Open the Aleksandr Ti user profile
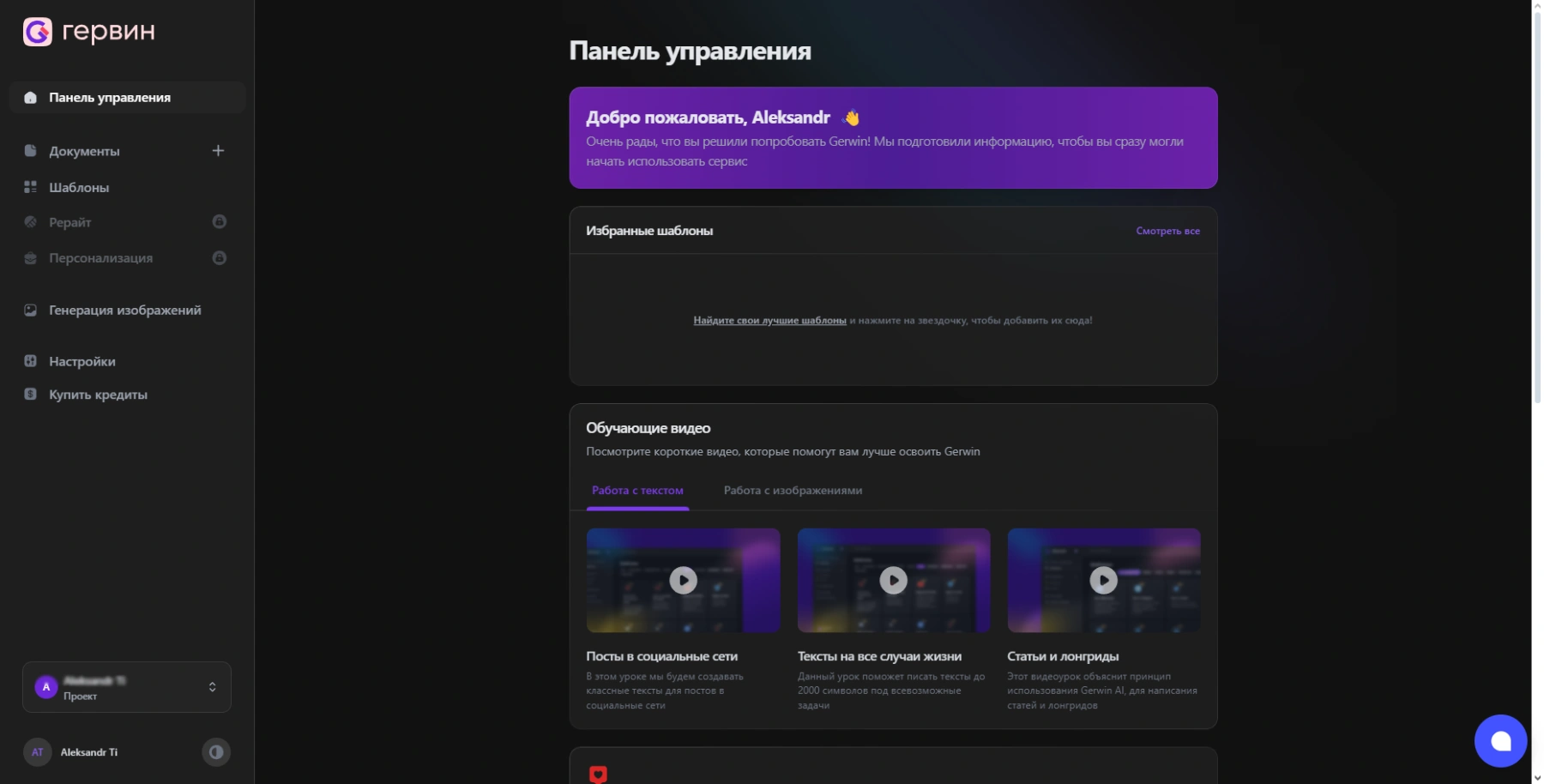This screenshot has width=1544, height=784. (88, 752)
